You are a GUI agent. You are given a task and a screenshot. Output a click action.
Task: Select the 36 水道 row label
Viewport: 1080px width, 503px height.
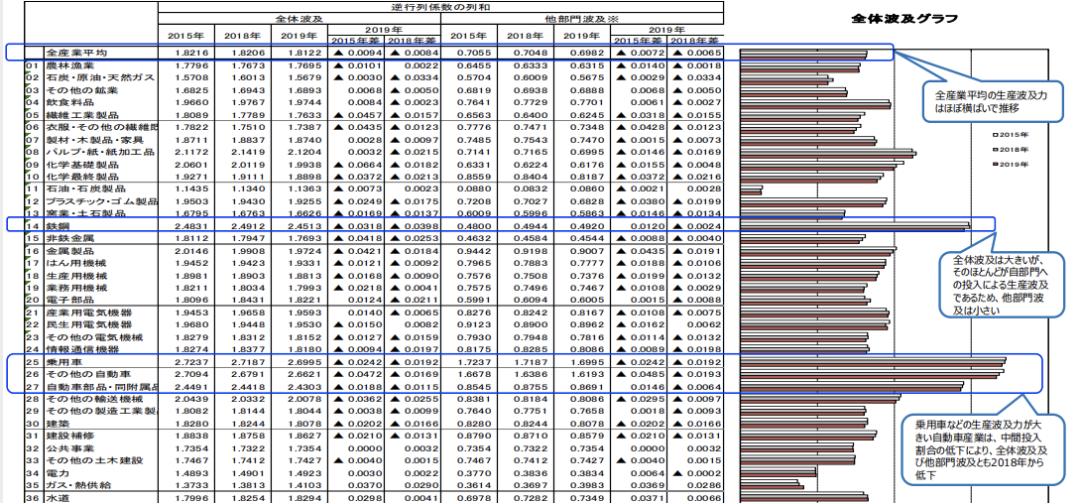(56, 497)
